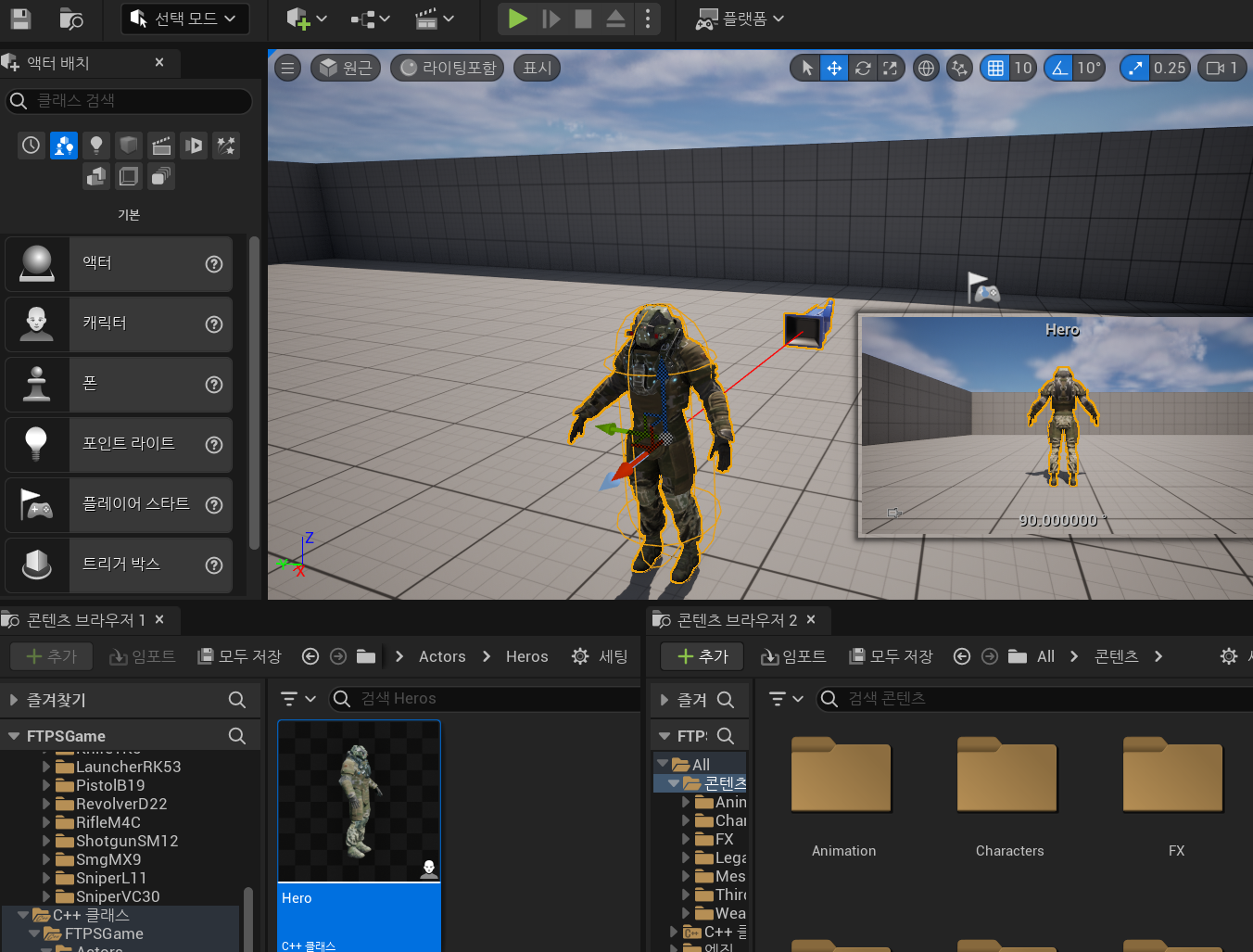Viewport: 1253px width, 952px height.
Task: Open camera speed setting
Action: [x=1222, y=68]
